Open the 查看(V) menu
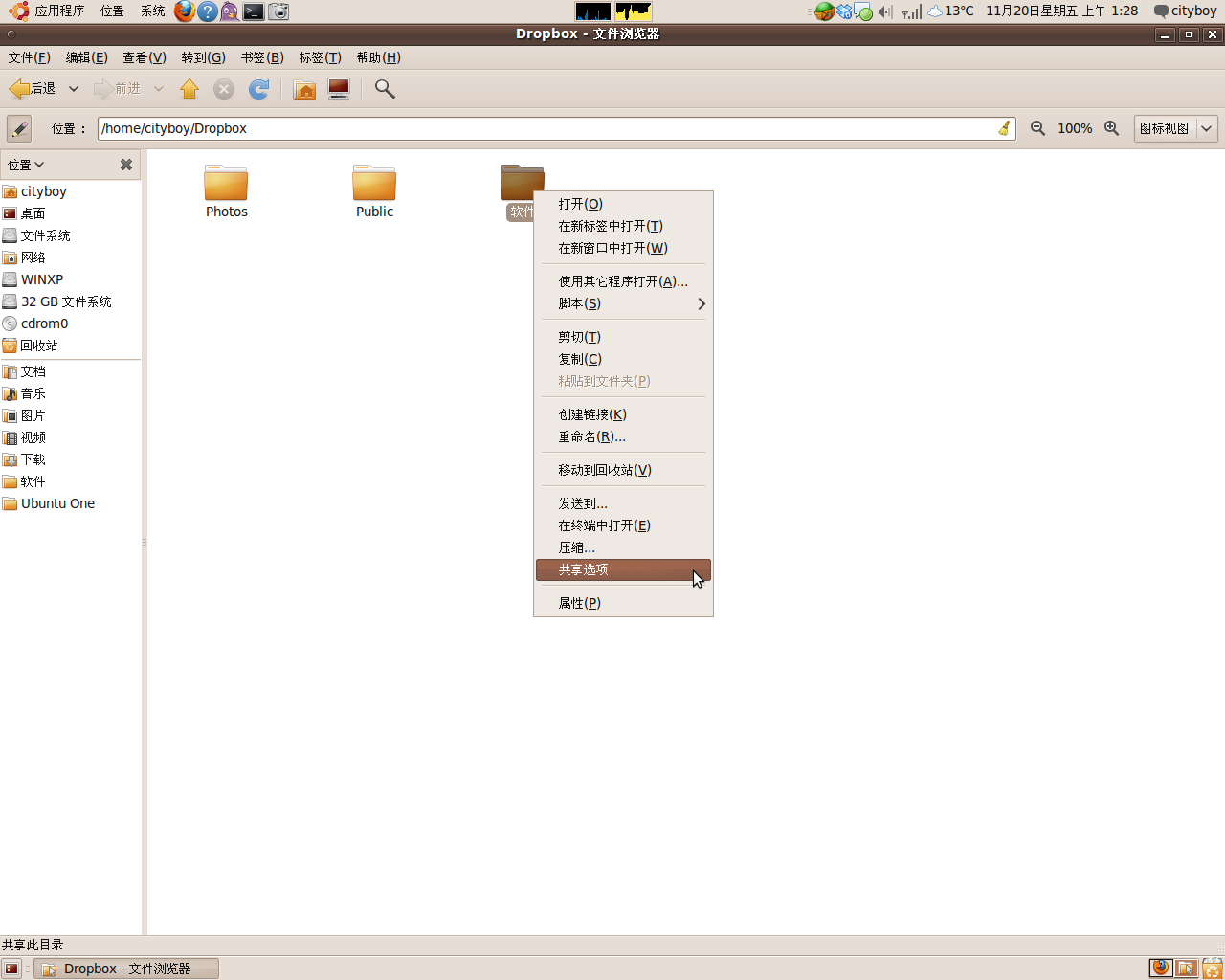The image size is (1225, 980). pyautogui.click(x=145, y=57)
